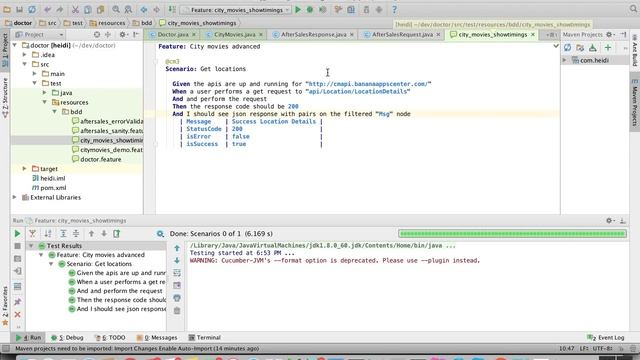Switch to the AfterSalesRequest.java tab
The image size is (640, 360).
(x=402, y=35)
